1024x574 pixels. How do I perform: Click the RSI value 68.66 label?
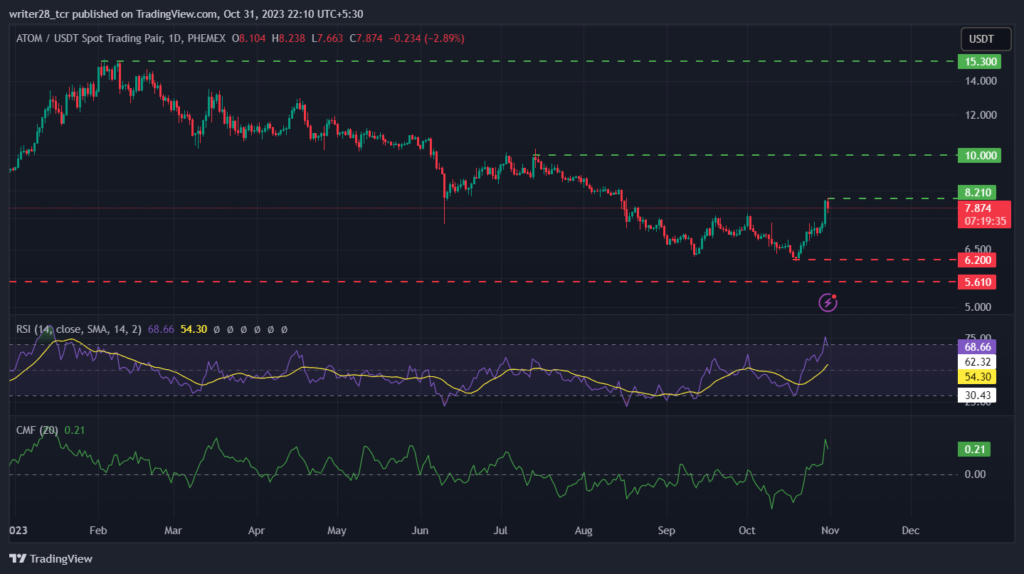tap(977, 347)
